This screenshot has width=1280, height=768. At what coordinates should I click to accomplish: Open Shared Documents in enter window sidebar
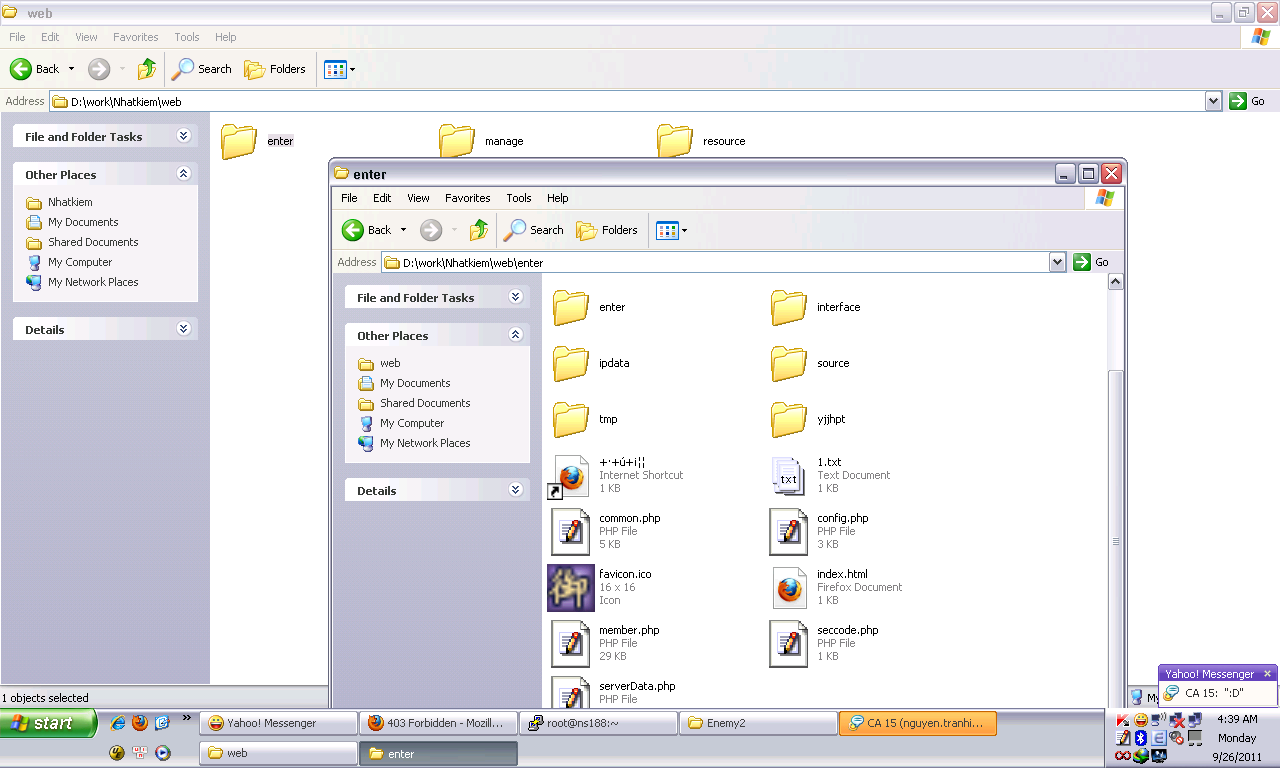pyautogui.click(x=425, y=403)
